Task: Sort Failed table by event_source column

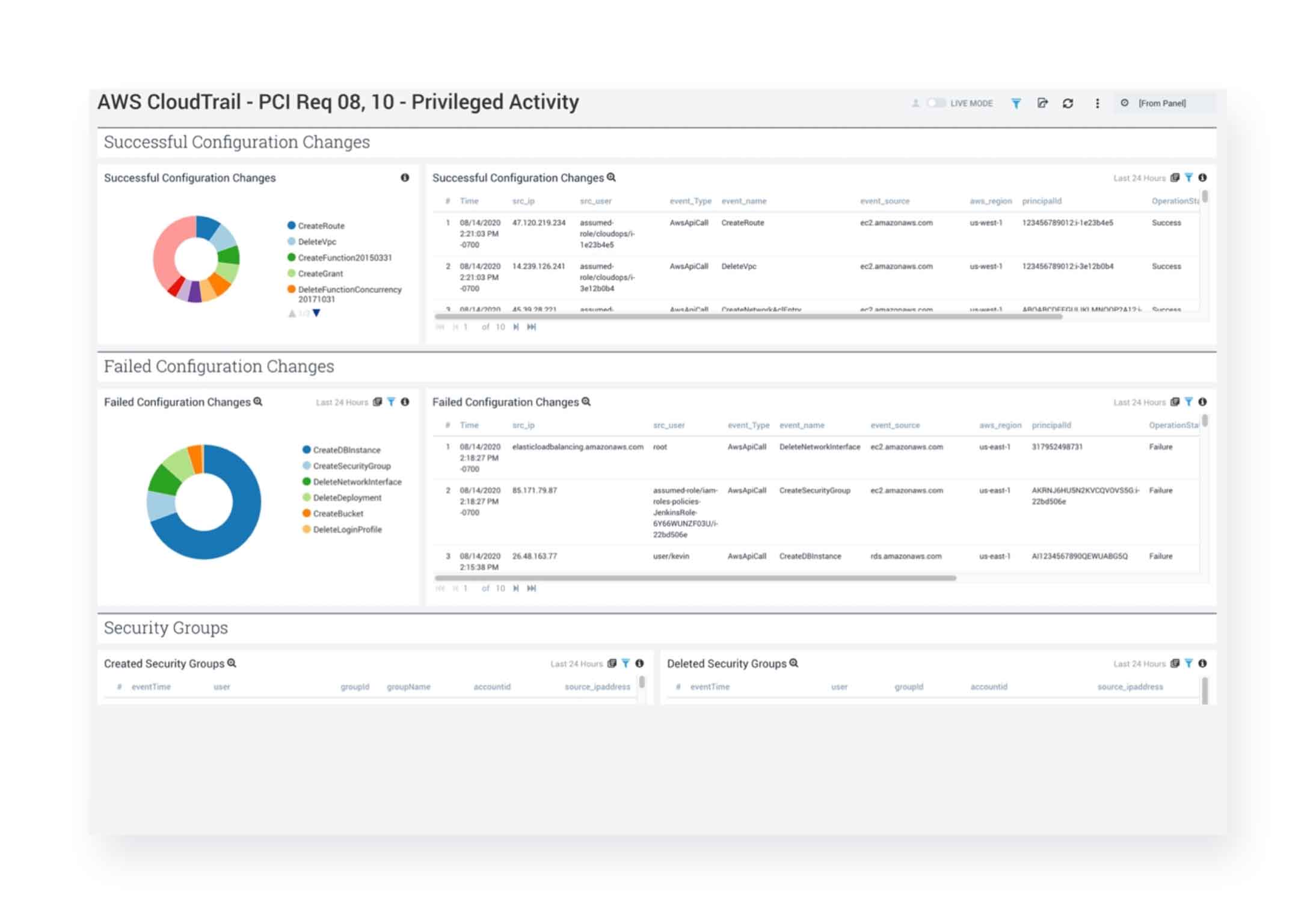Action: tap(895, 425)
